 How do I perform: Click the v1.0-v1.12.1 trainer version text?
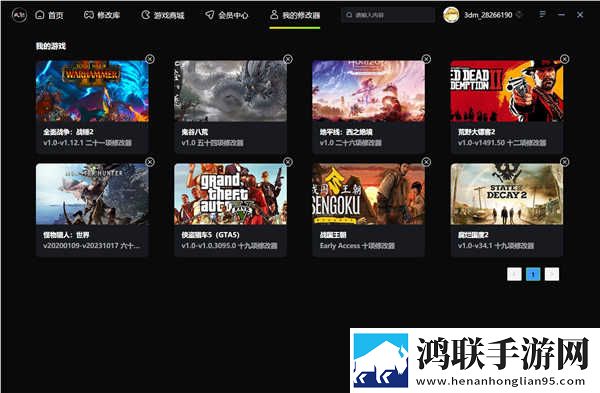87,143
